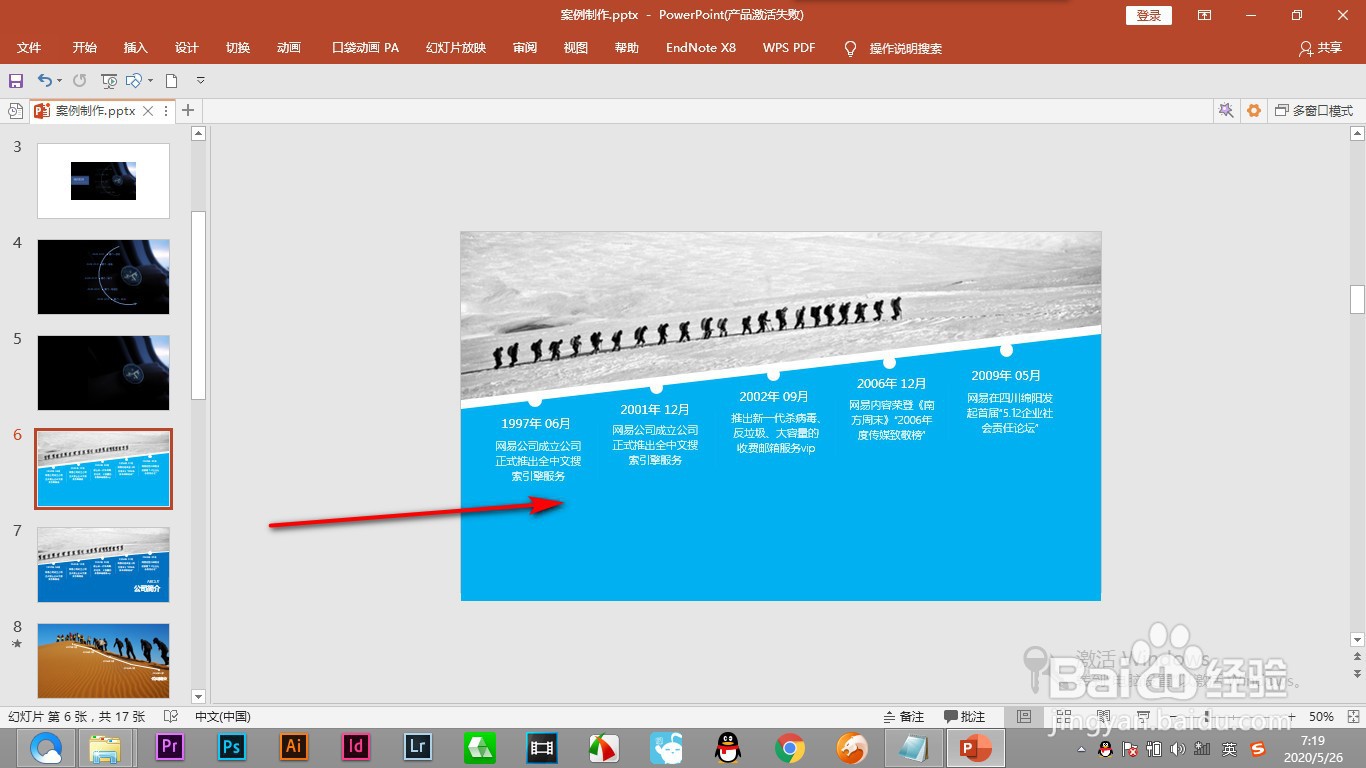Click the 中文(中国) language indicator
The width and height of the screenshot is (1366, 768).
click(x=222, y=717)
